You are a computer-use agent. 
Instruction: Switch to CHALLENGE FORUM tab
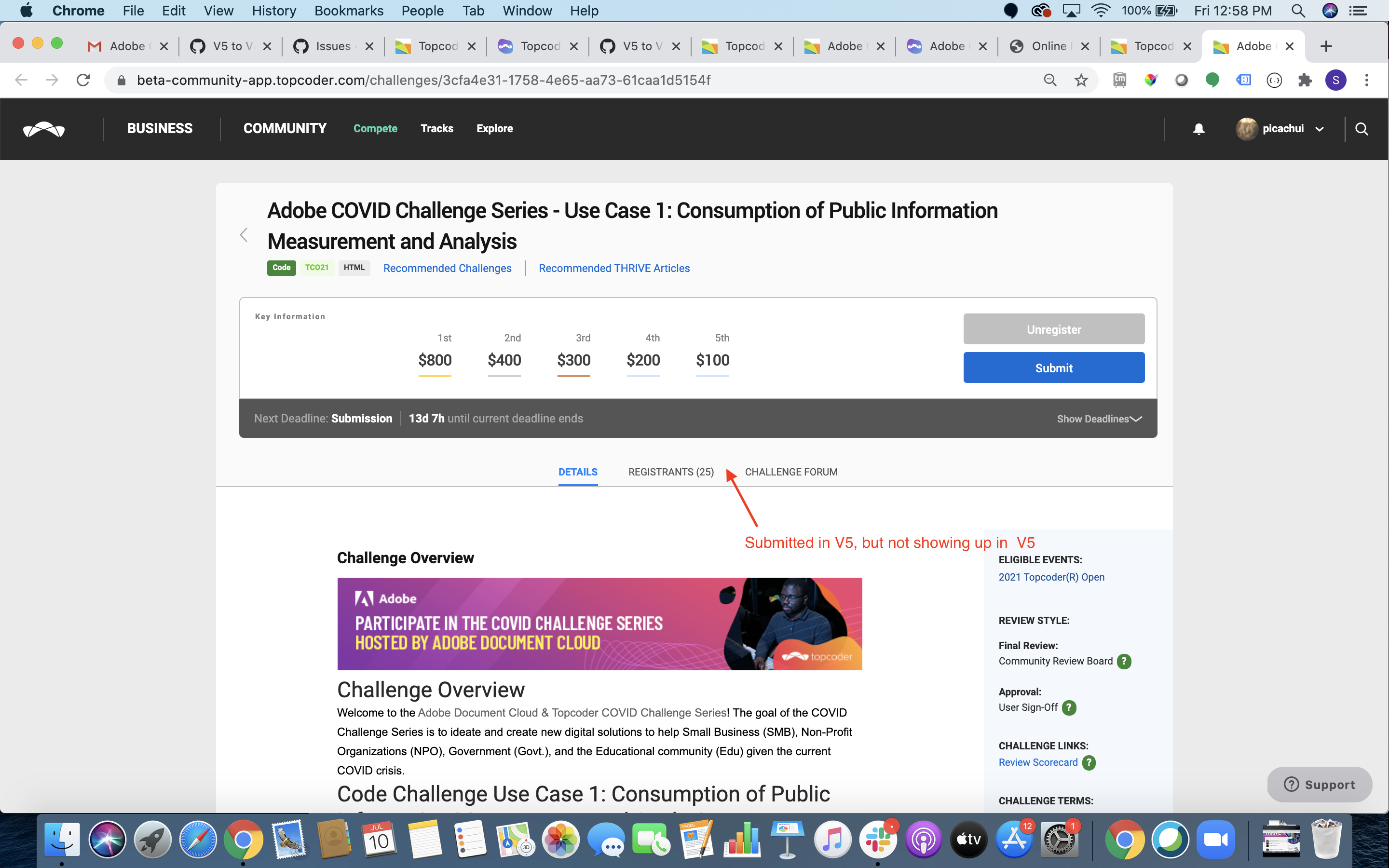(x=791, y=472)
